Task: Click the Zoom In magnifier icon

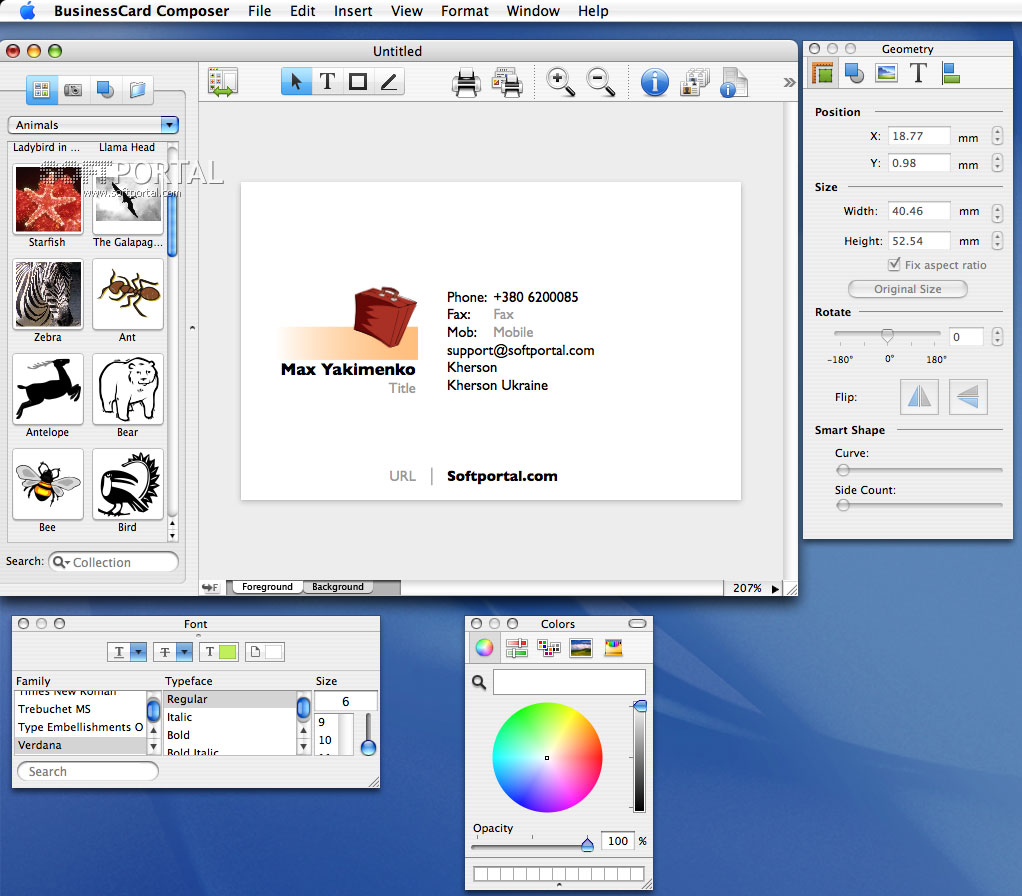Action: pos(561,82)
